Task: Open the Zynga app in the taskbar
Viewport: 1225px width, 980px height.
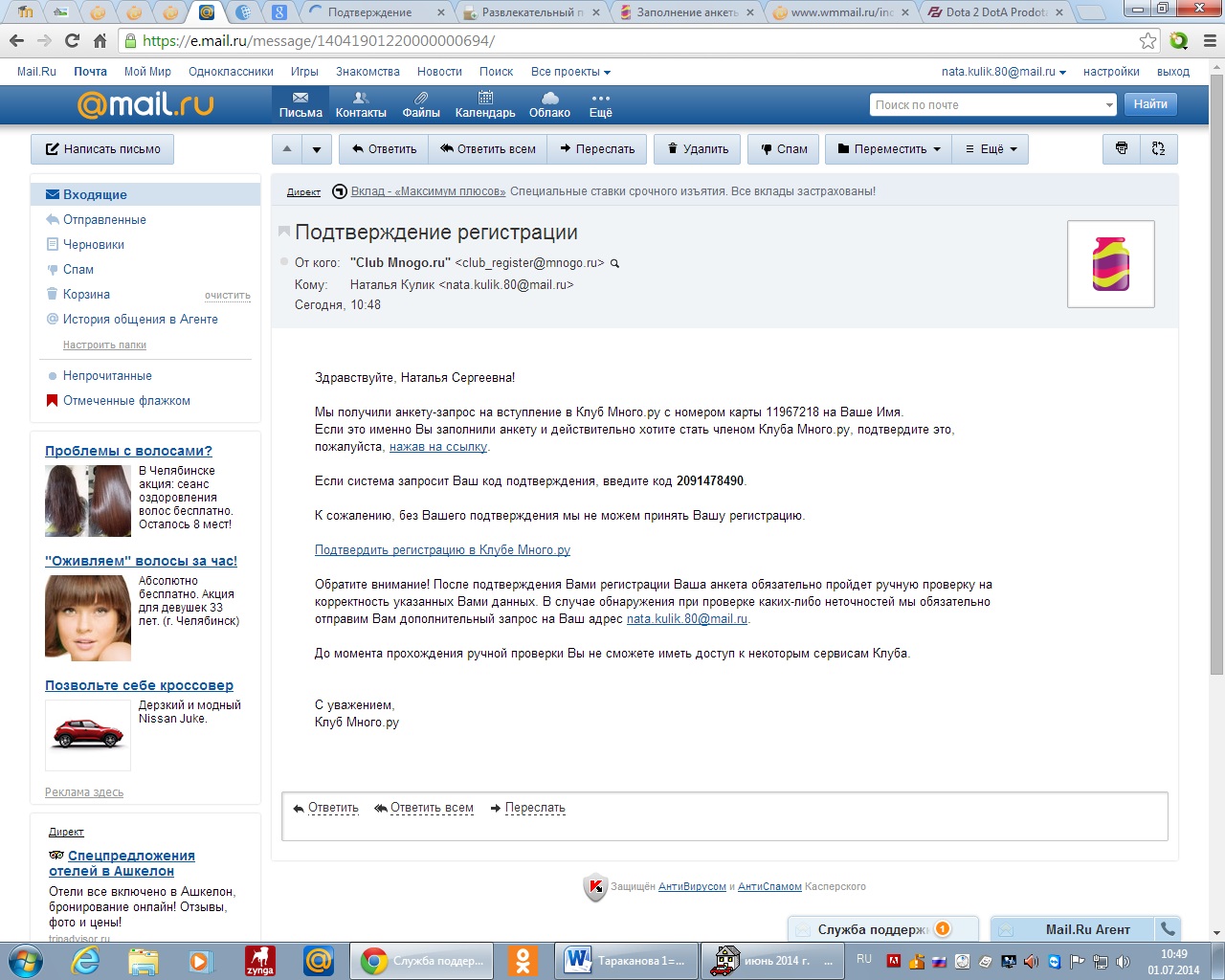Action: (x=259, y=960)
